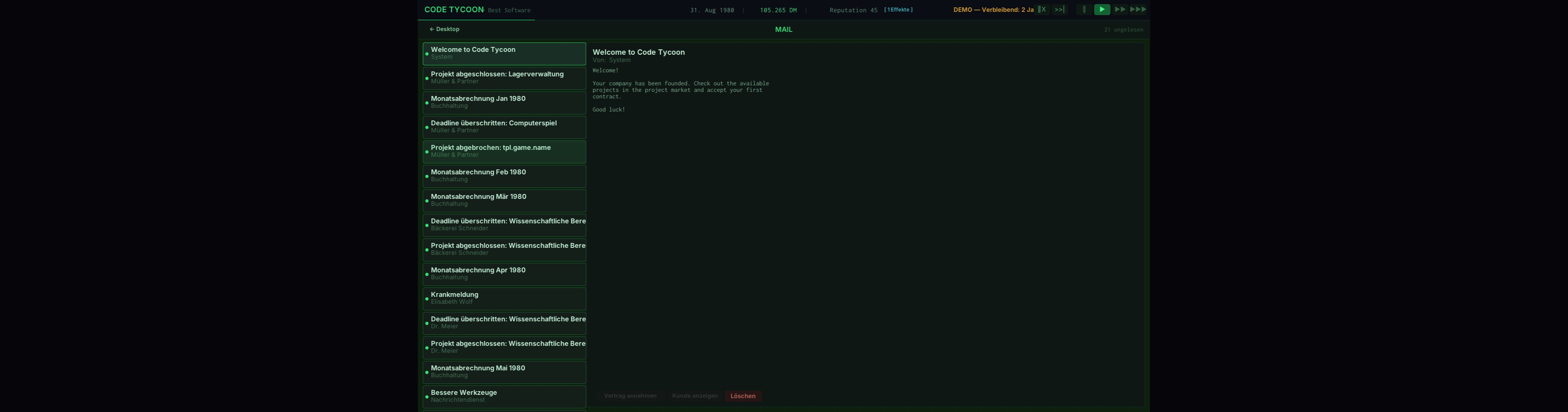Screen dimensions: 1568x412
Task: Click the CODE TYCOON logo title
Action: tap(454, 10)
